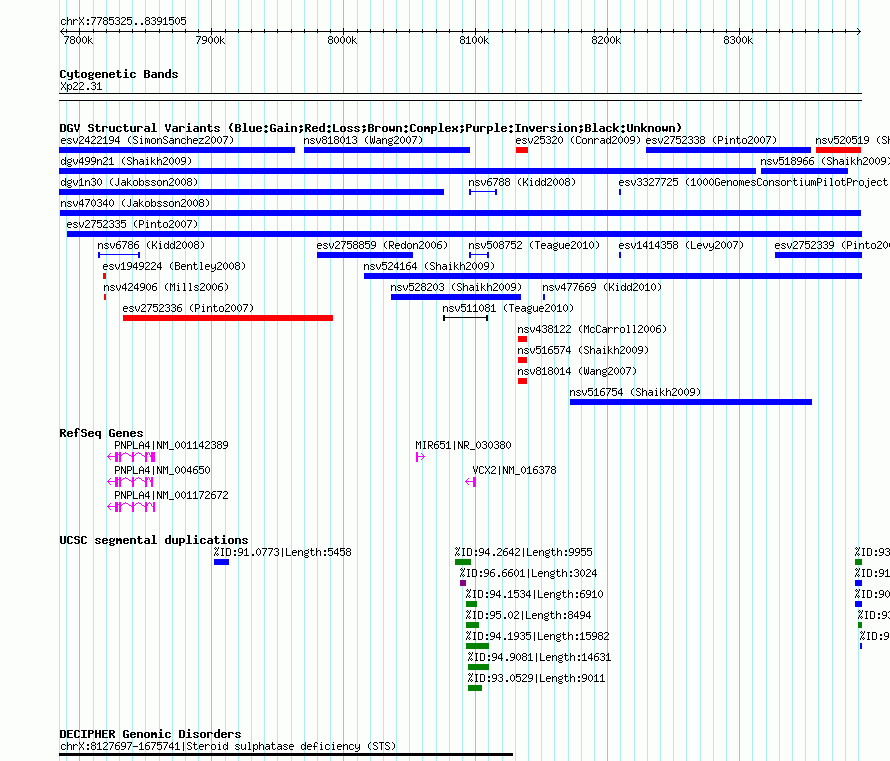Click the 8300k ruler position
The width and height of the screenshot is (890, 761).
[x=738, y=40]
